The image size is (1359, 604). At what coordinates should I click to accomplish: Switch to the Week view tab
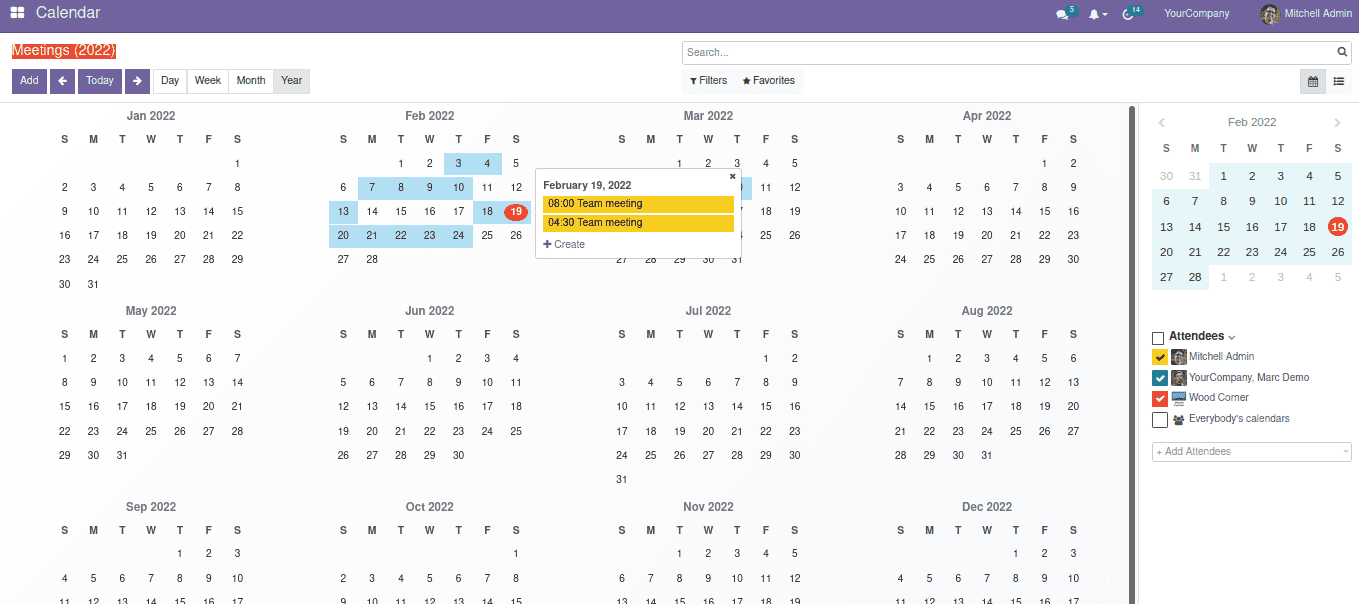coord(208,81)
